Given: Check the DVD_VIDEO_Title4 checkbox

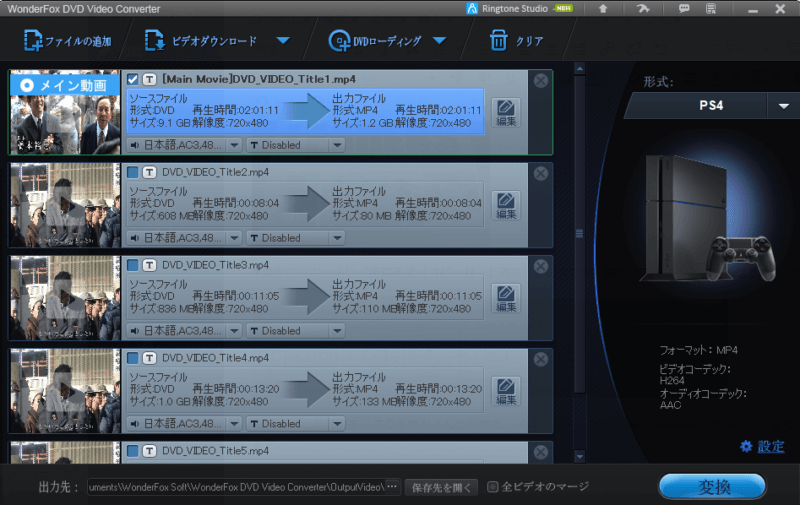Looking at the screenshot, I should (133, 358).
